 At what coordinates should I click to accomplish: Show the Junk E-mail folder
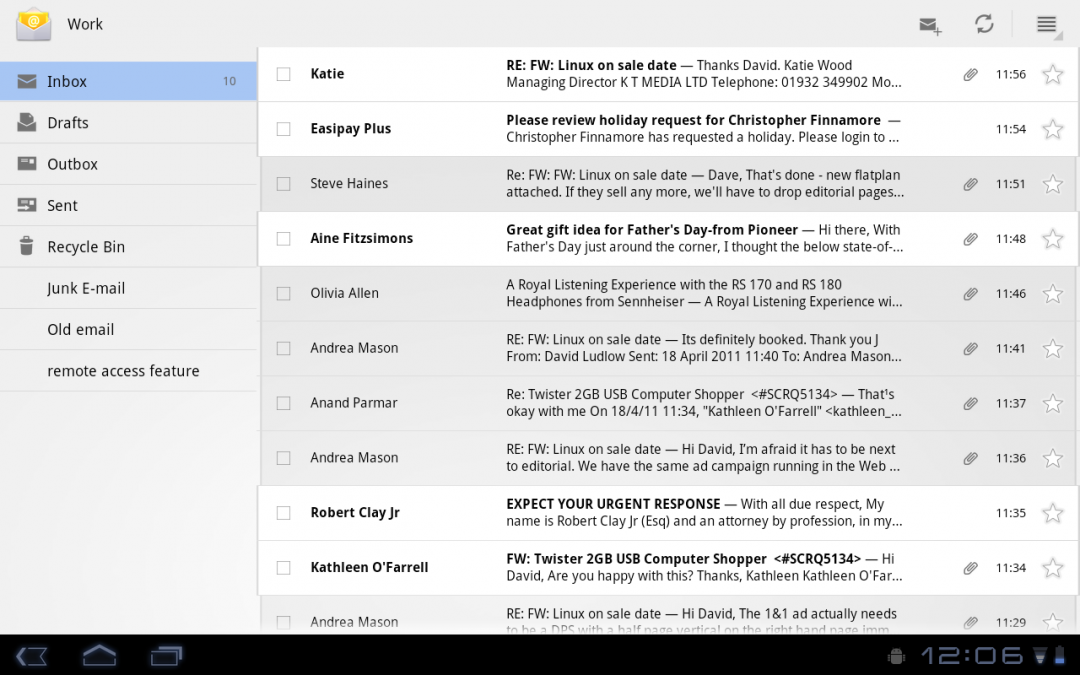(128, 288)
